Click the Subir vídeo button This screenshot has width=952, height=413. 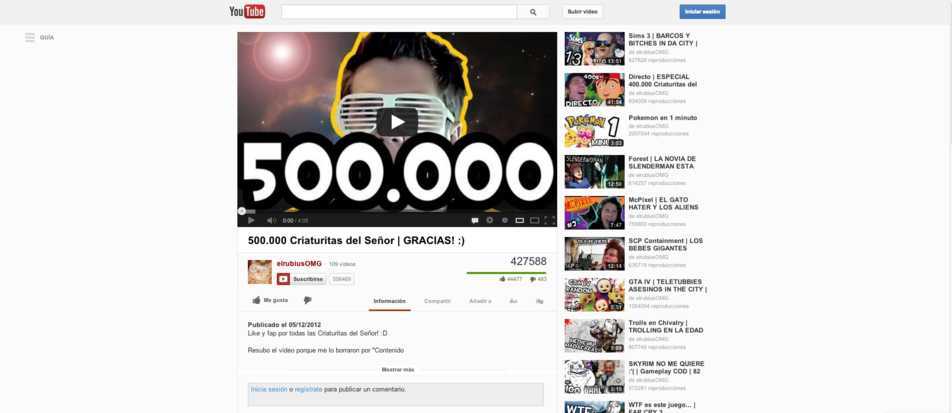[582, 12]
